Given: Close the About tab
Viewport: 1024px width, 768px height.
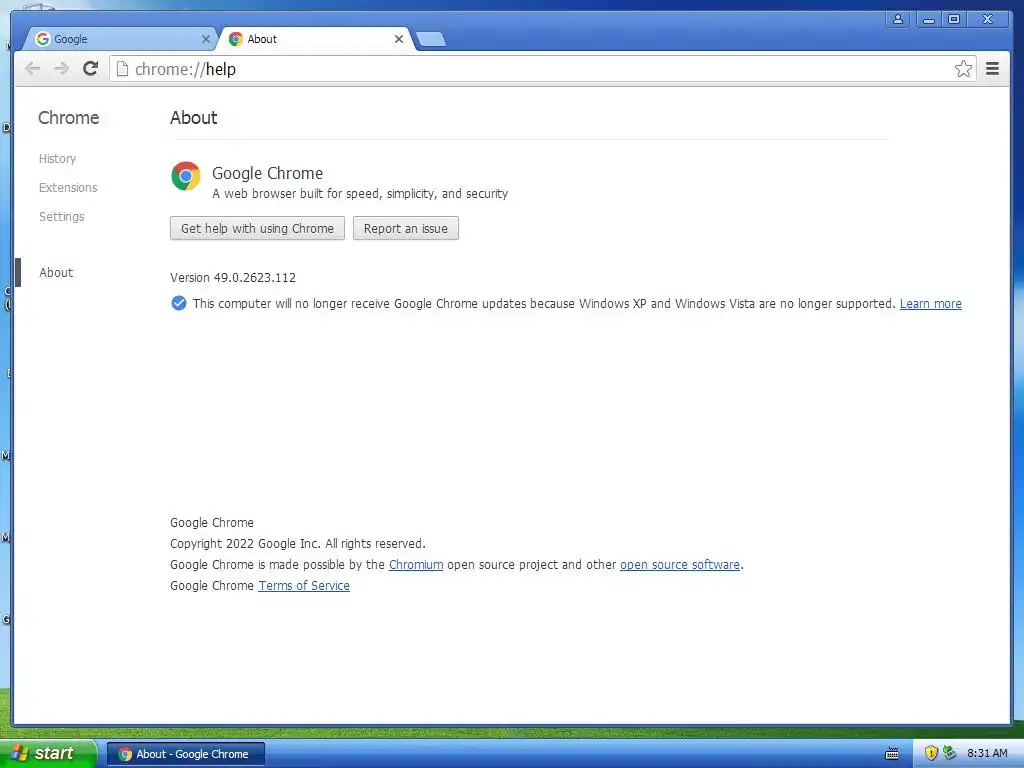Looking at the screenshot, I should pyautogui.click(x=398, y=39).
